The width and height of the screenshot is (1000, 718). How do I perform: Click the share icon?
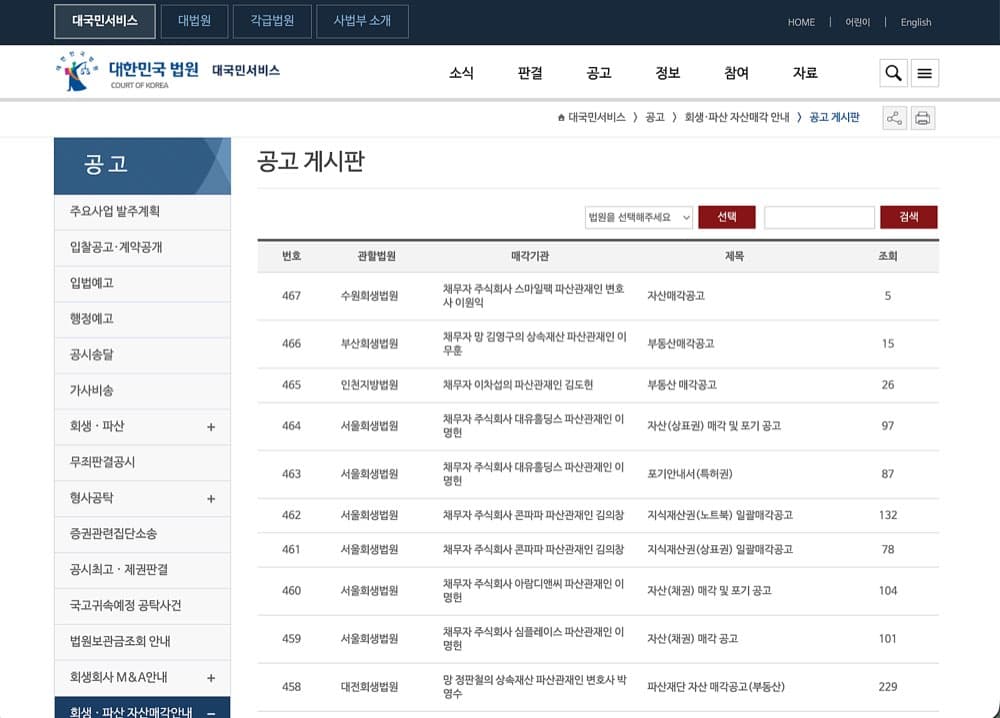coord(895,118)
